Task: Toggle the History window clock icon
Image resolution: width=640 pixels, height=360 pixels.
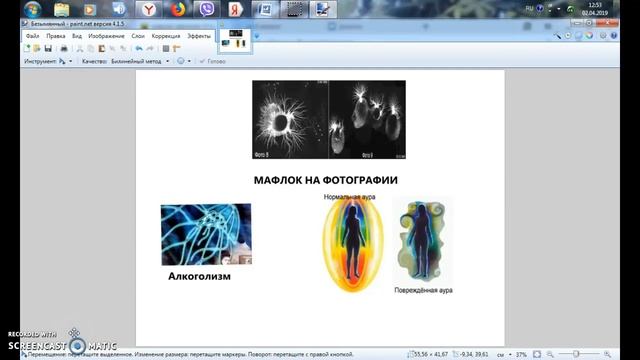Action: click(x=568, y=36)
